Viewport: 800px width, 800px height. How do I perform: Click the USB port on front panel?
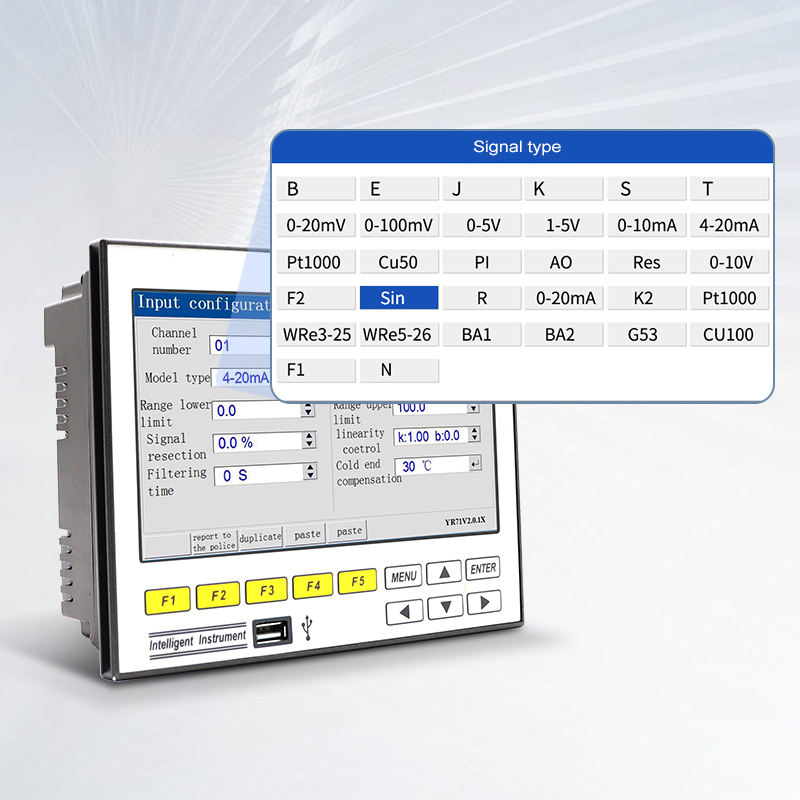(x=271, y=632)
